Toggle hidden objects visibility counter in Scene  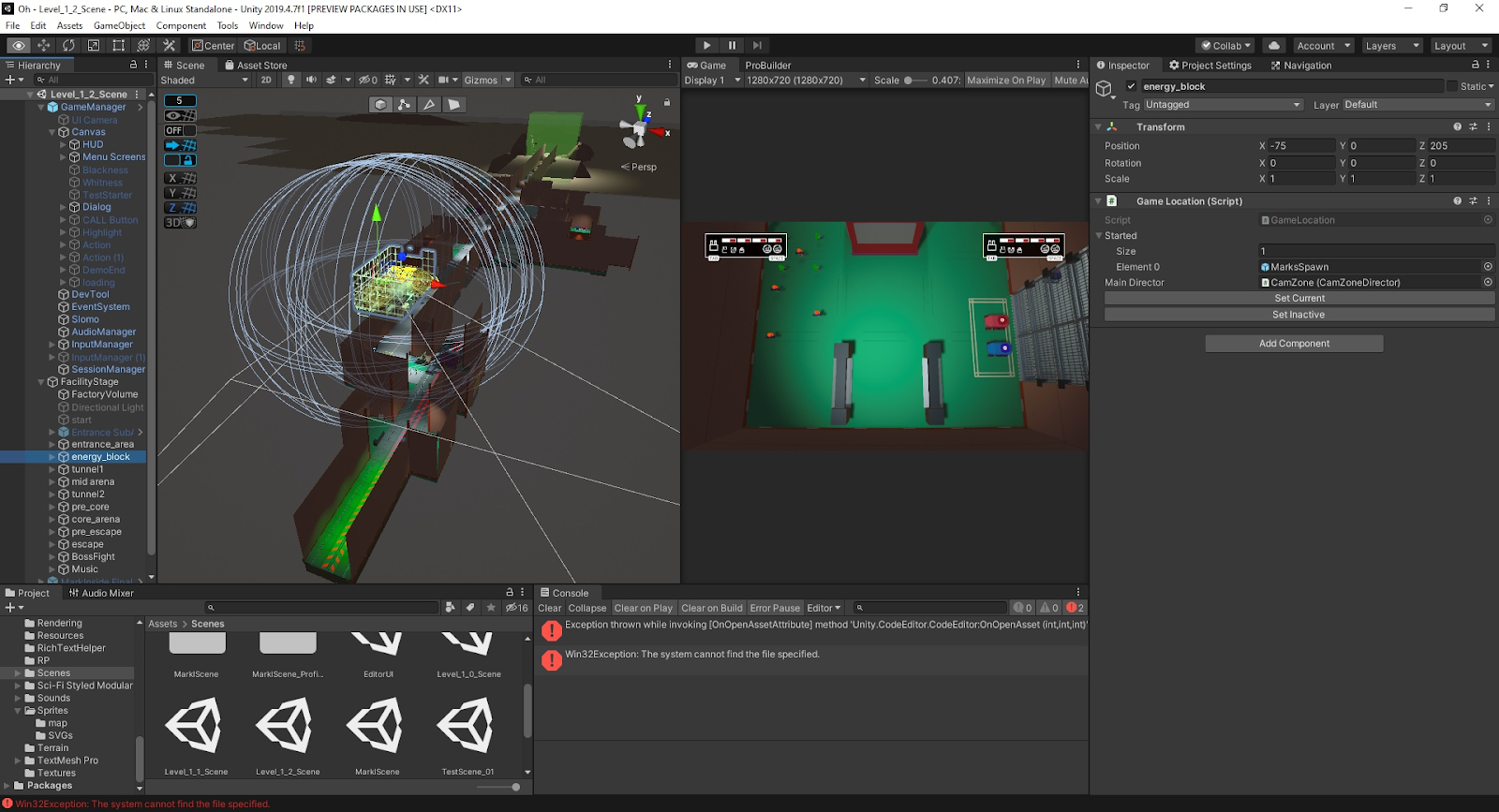(x=368, y=80)
